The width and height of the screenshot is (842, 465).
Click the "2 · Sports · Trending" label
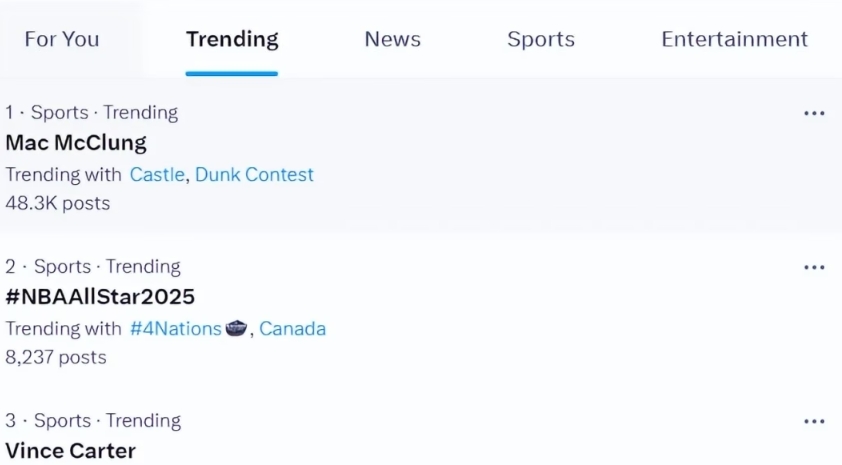click(93, 267)
